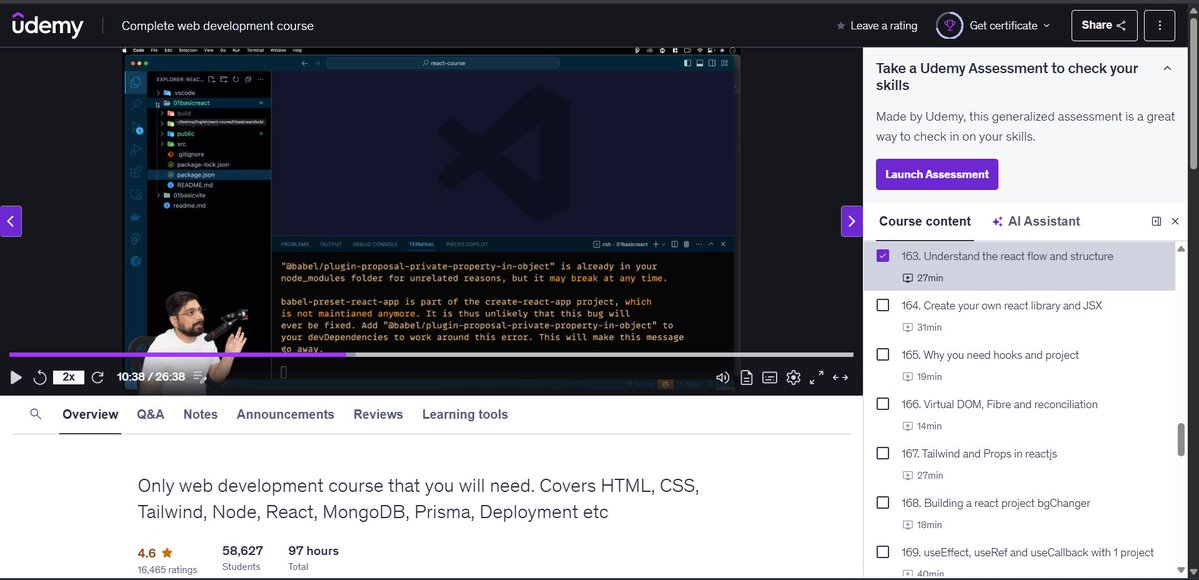Go to the next lecture
The height and width of the screenshot is (580, 1199).
[x=852, y=221]
